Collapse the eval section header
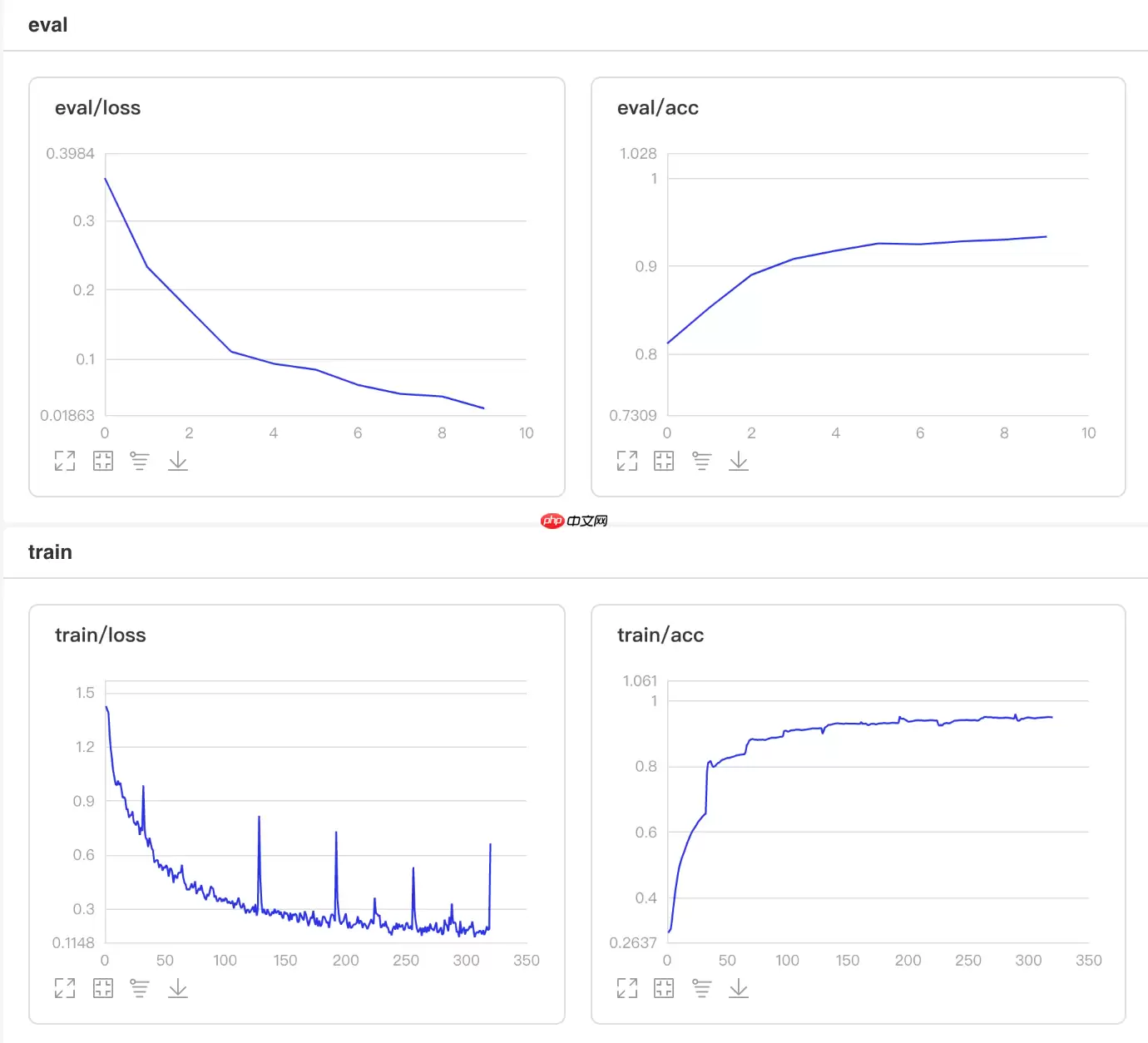 click(x=48, y=25)
